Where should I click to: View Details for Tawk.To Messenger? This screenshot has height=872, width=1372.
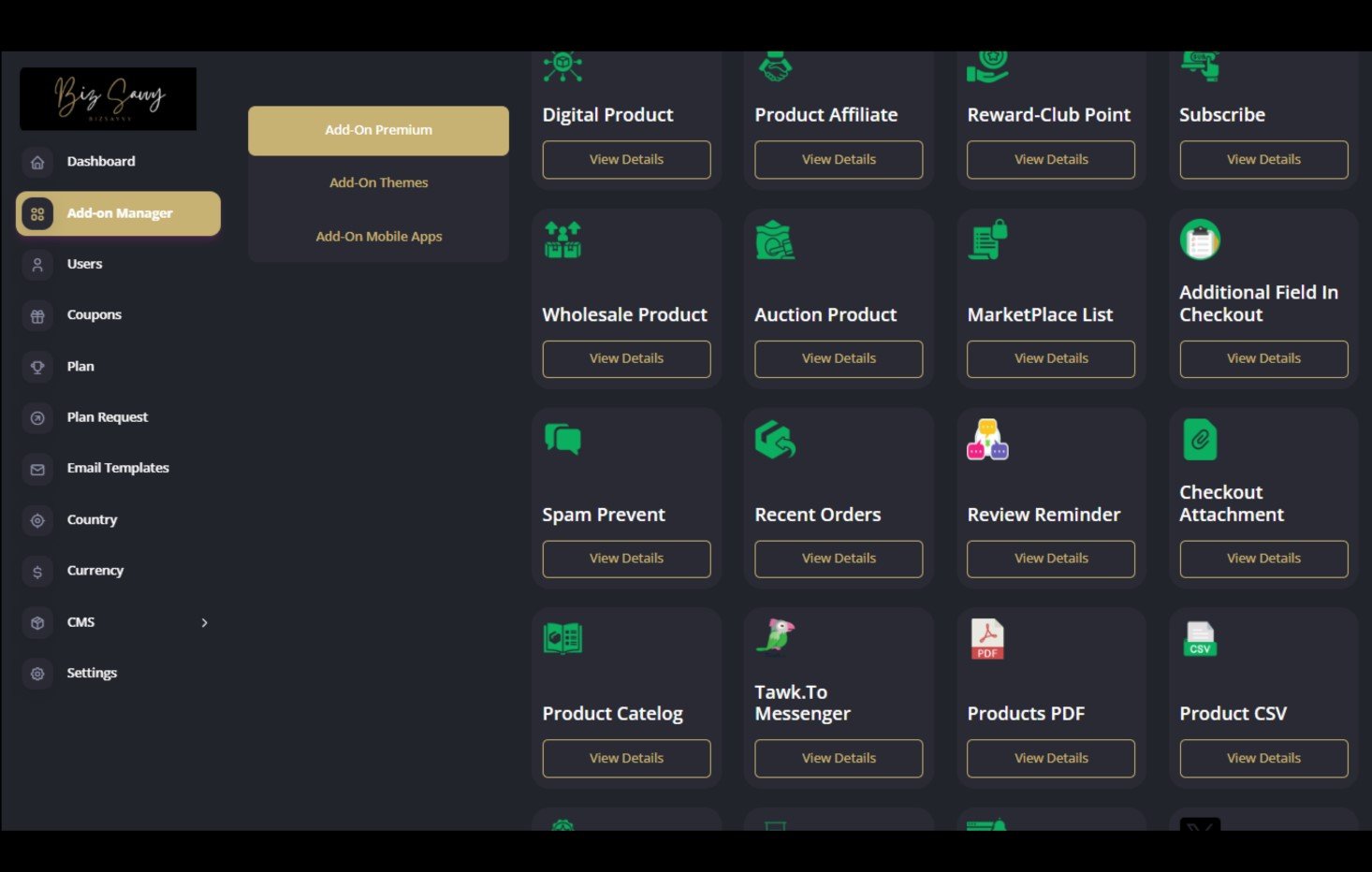pyautogui.click(x=839, y=759)
